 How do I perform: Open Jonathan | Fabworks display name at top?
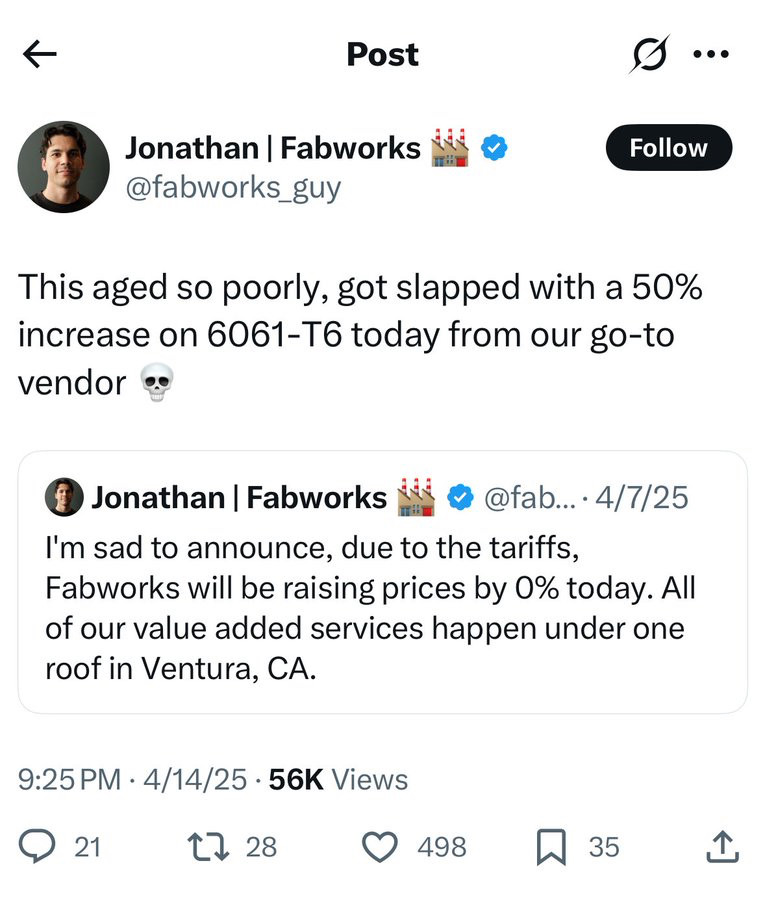tap(273, 148)
